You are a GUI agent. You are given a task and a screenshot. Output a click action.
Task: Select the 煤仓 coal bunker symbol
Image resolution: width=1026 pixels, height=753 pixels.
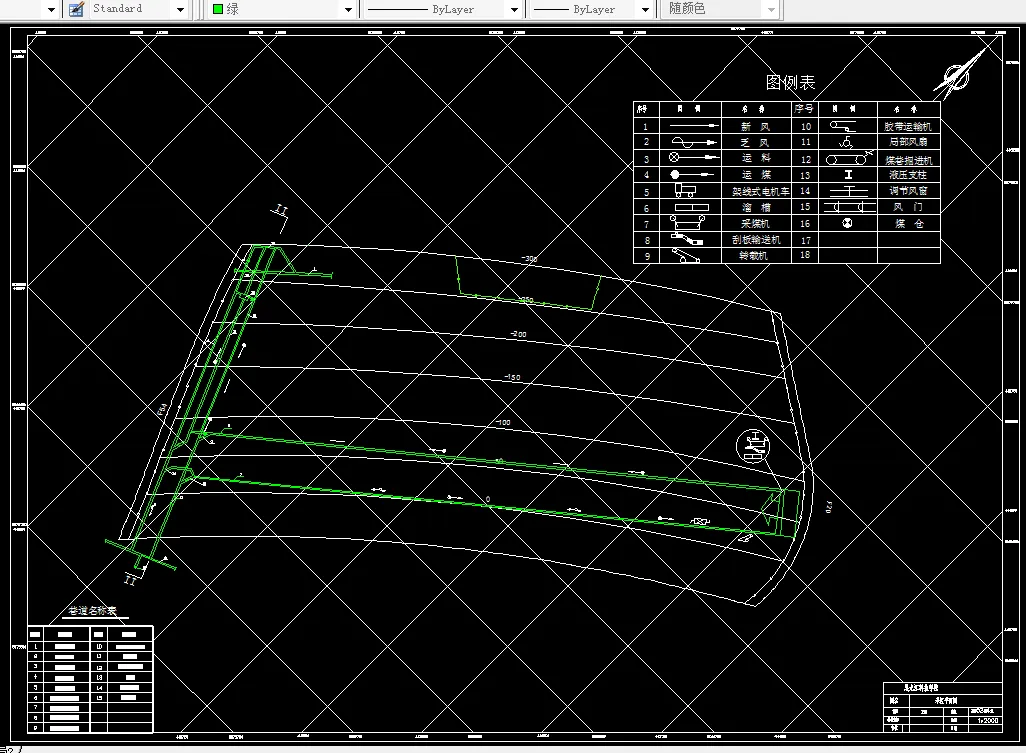click(x=847, y=222)
